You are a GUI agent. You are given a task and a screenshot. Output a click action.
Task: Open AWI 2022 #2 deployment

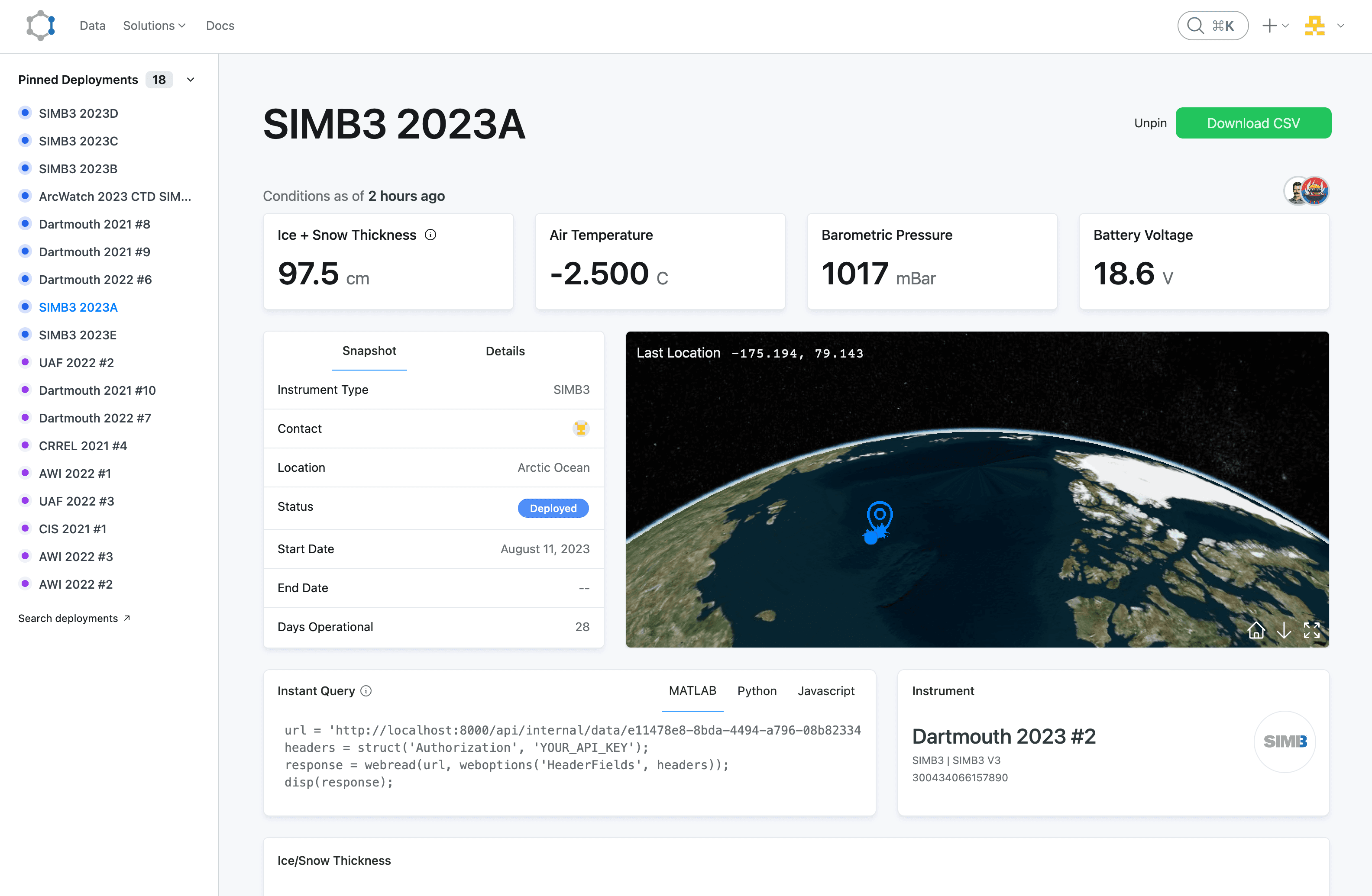pos(75,583)
